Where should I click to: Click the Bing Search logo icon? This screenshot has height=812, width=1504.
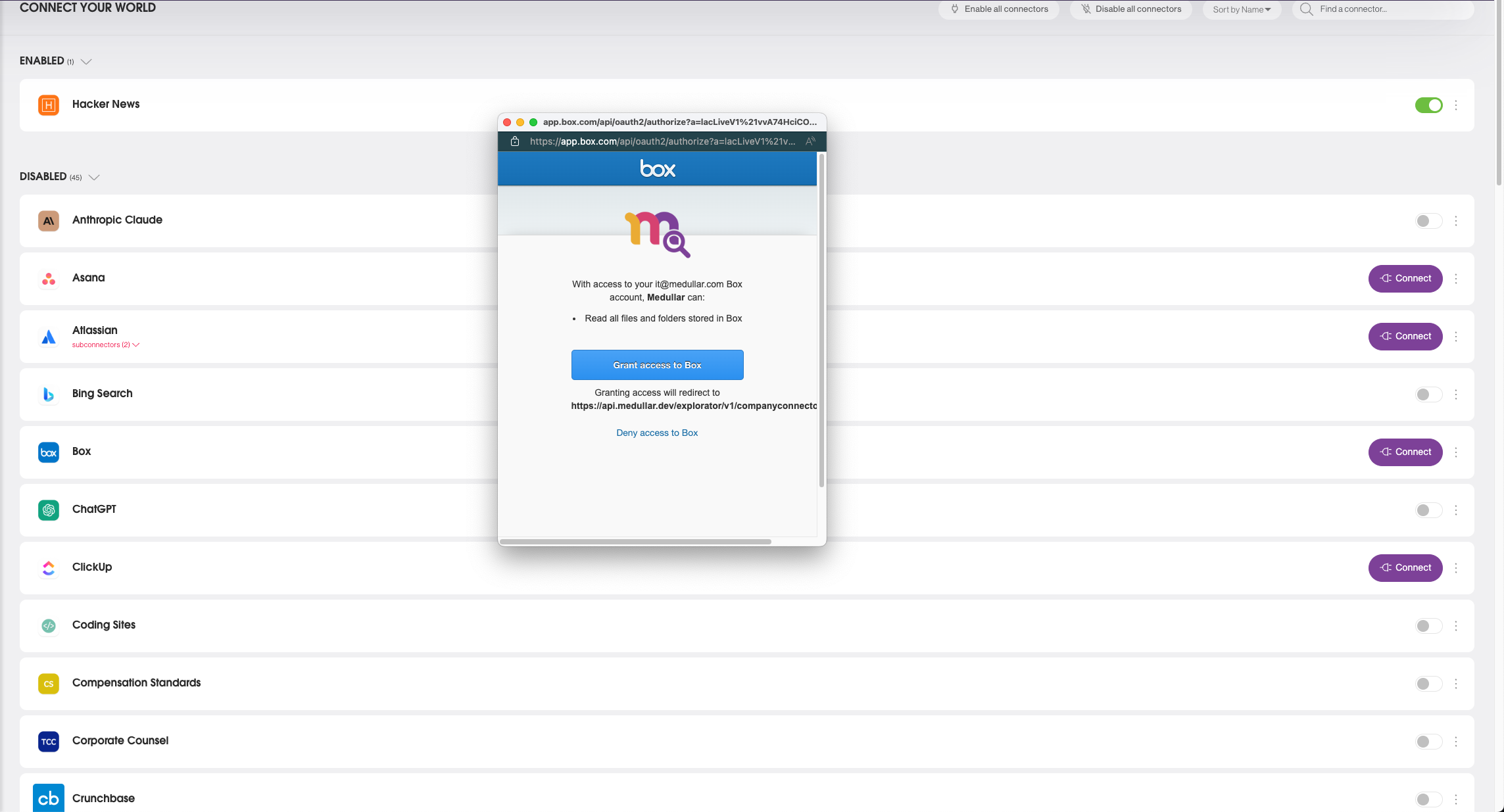pyautogui.click(x=49, y=394)
